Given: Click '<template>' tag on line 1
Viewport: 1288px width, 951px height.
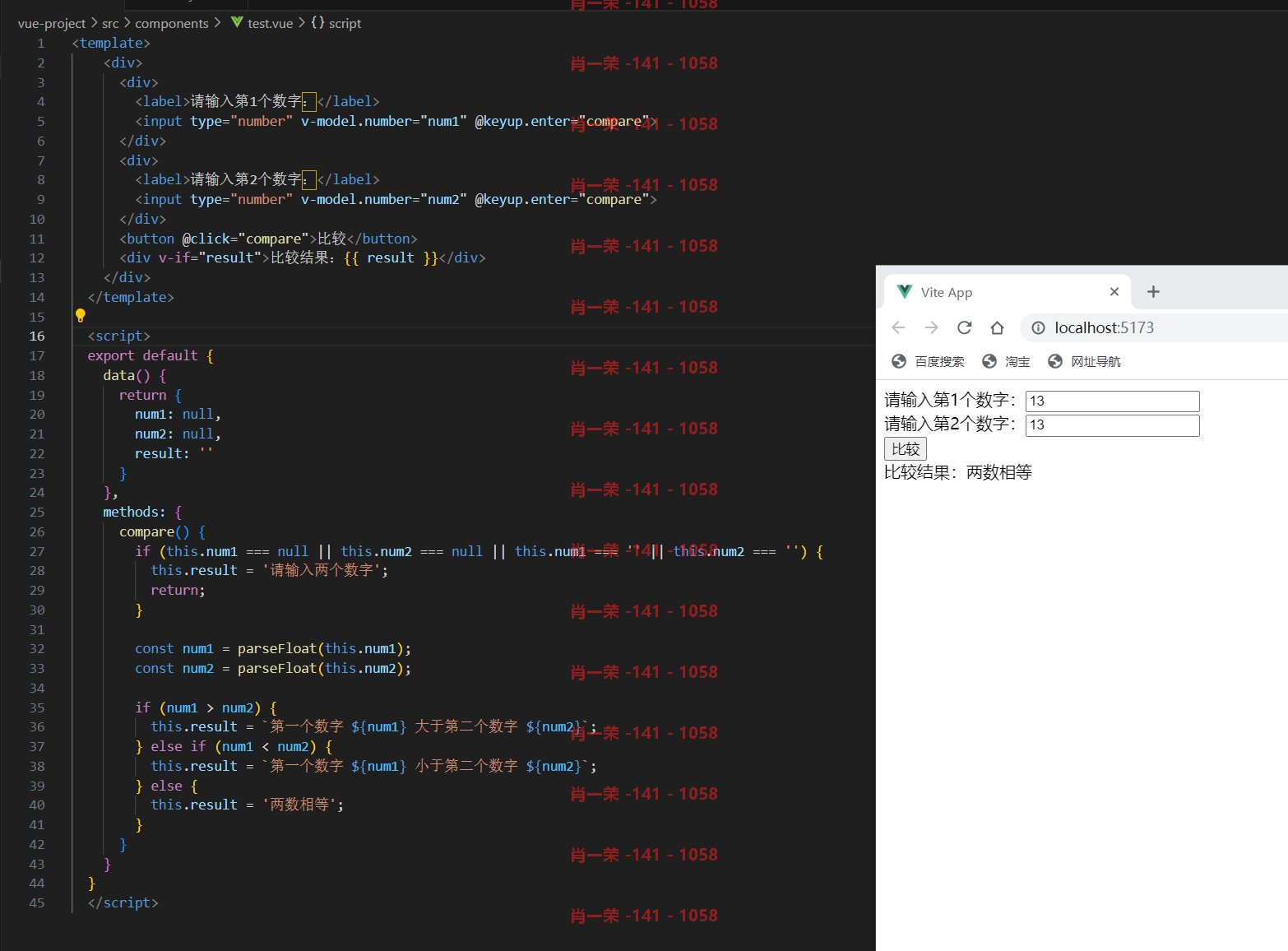Looking at the screenshot, I should (111, 43).
